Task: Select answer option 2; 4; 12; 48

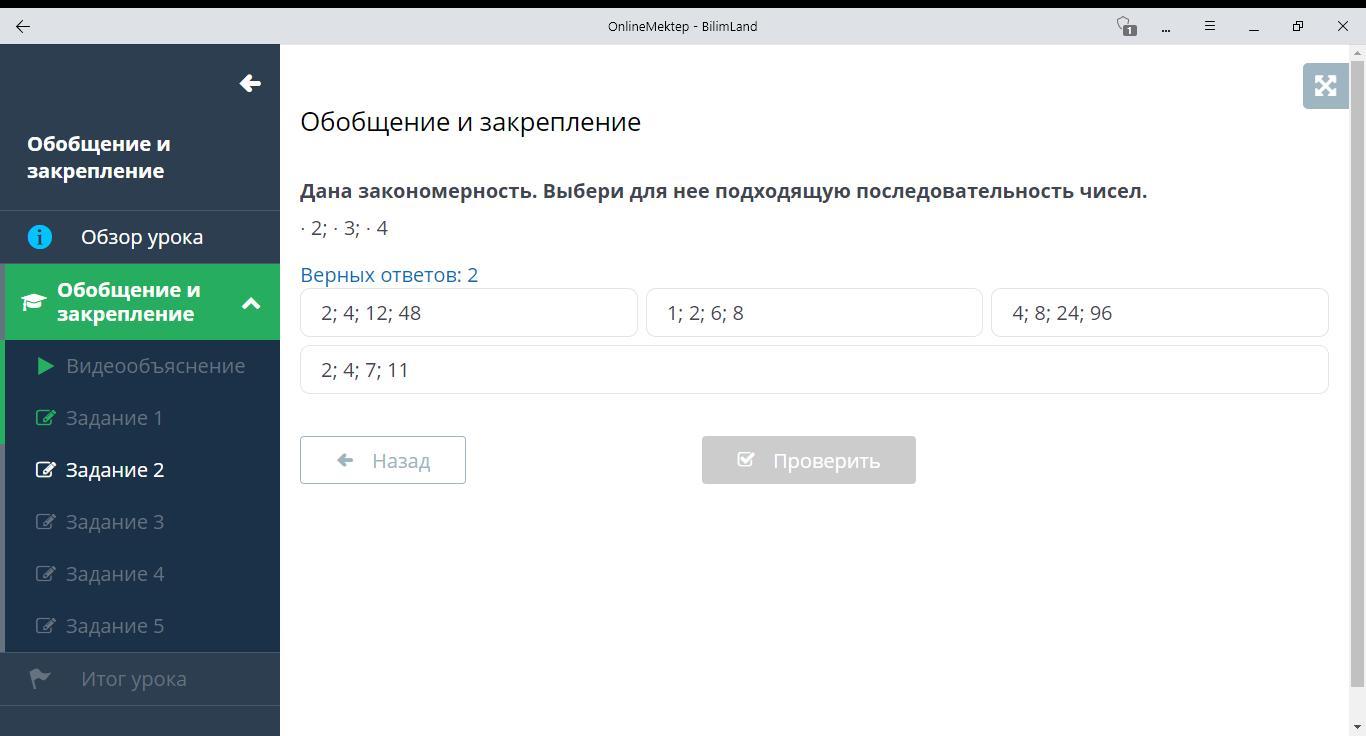Action: click(469, 313)
